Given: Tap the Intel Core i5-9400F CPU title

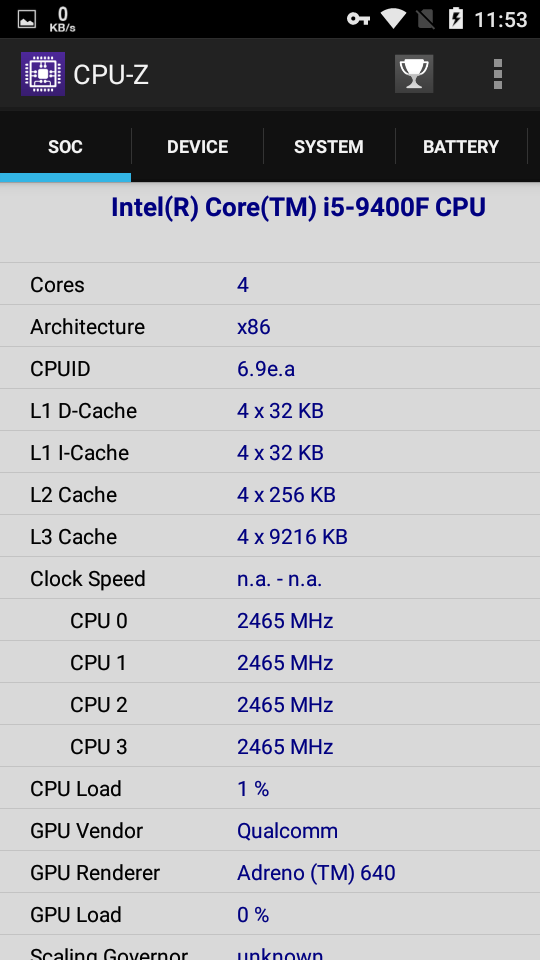Looking at the screenshot, I should point(298,208).
